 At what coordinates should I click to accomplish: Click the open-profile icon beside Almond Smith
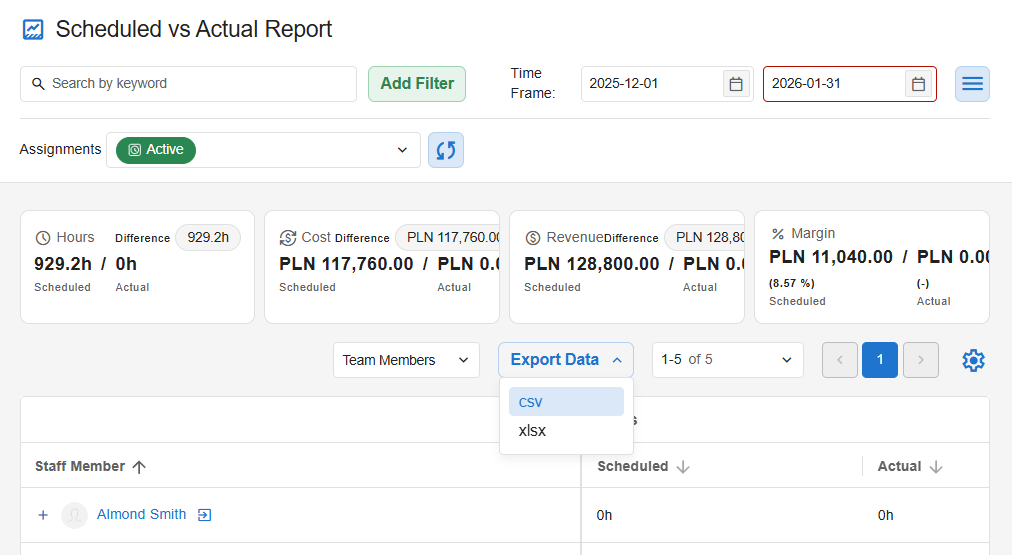tap(205, 515)
